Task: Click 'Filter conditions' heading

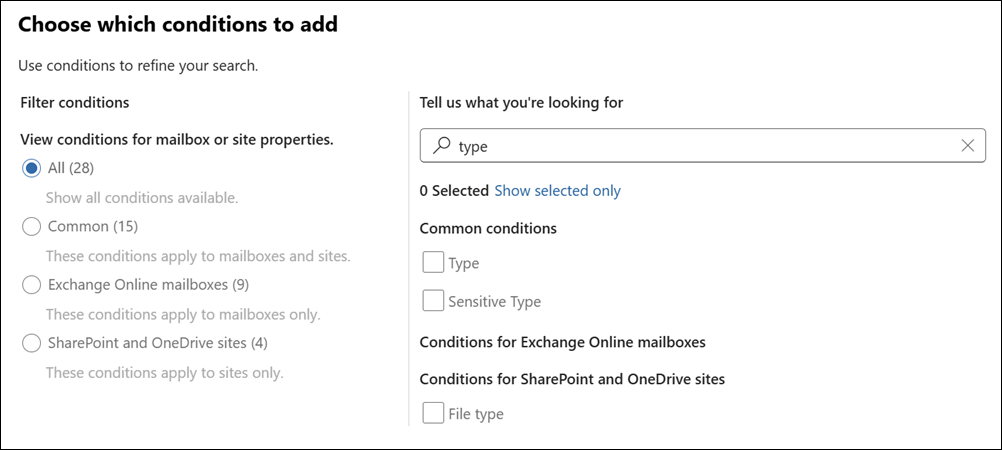Action: pyautogui.click(x=75, y=102)
